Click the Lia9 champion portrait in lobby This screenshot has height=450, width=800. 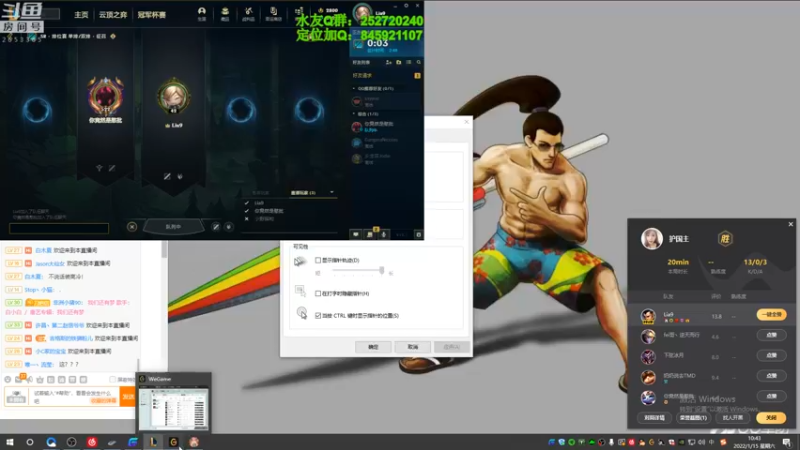pos(173,96)
